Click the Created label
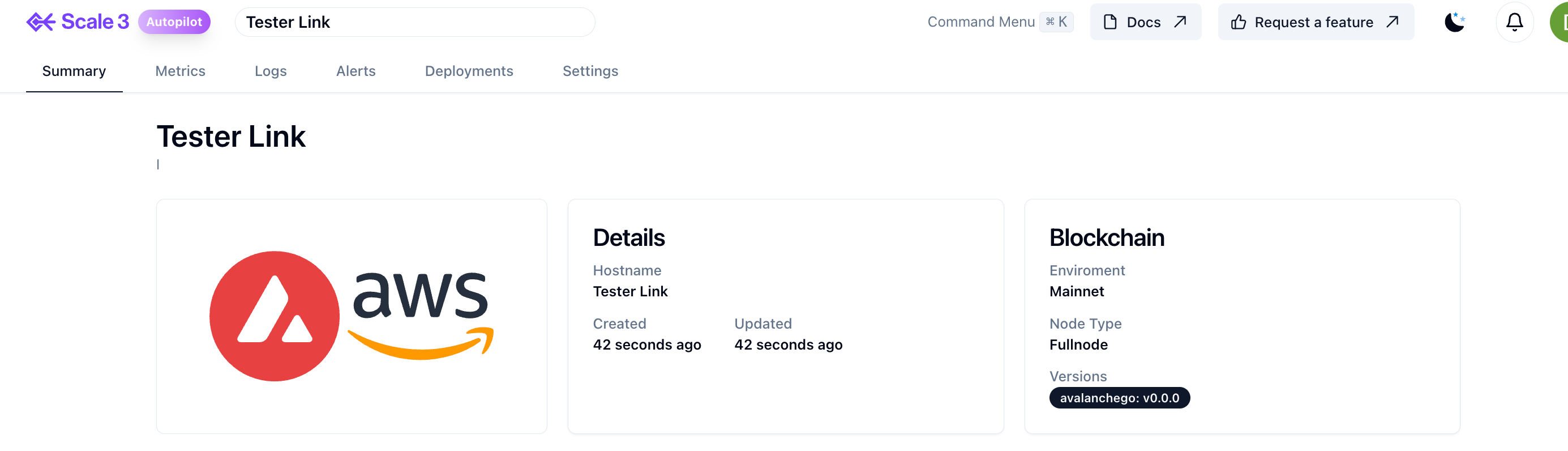 coord(619,324)
